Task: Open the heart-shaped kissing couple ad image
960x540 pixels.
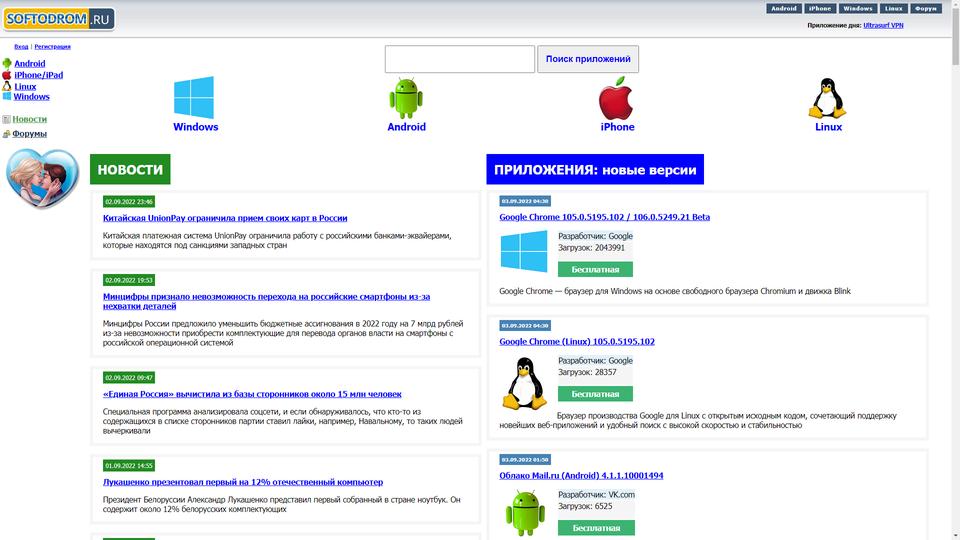Action: click(42, 178)
